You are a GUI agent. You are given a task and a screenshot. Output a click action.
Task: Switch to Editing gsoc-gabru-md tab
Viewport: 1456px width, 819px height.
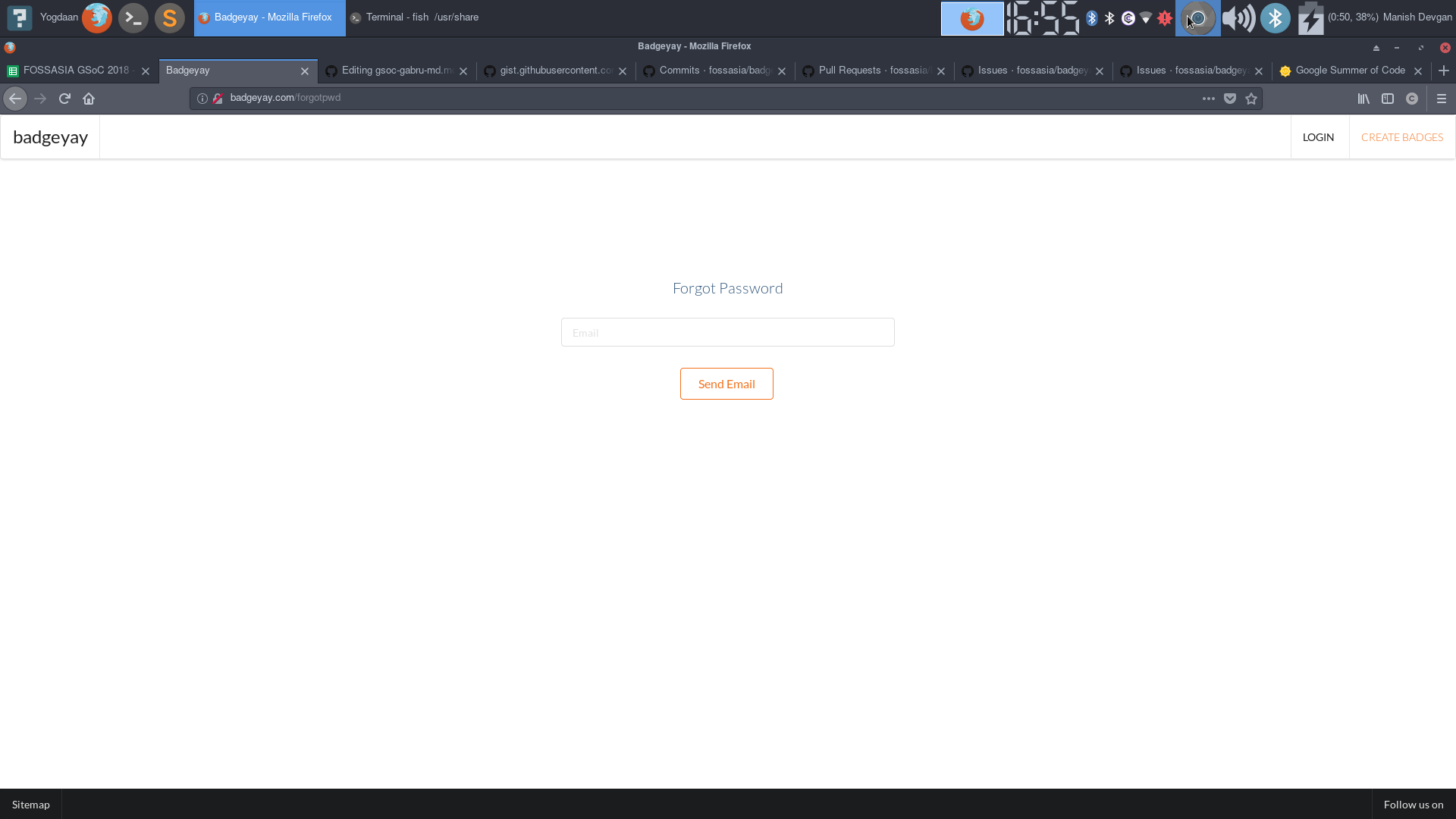coord(397,71)
